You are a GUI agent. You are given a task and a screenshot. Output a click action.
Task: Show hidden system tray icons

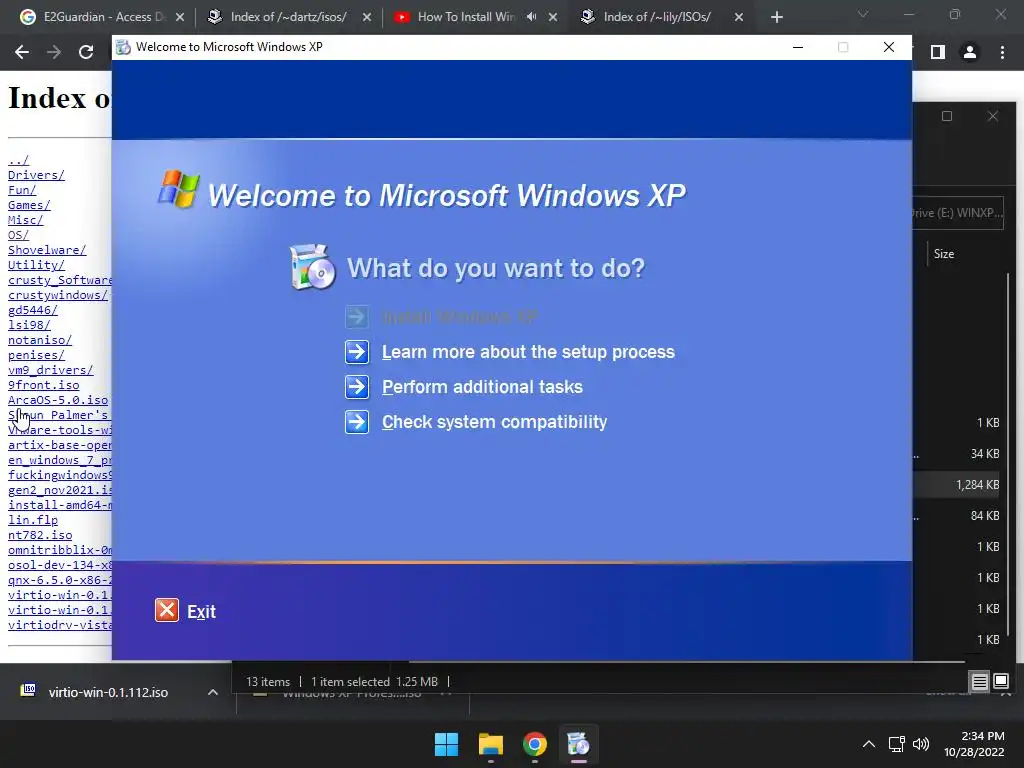[869, 744]
